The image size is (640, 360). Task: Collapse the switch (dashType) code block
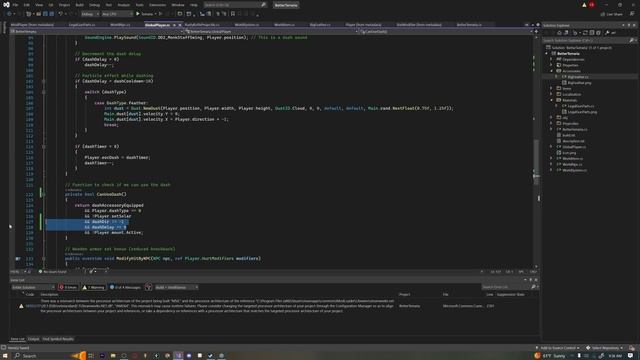pos(44,92)
